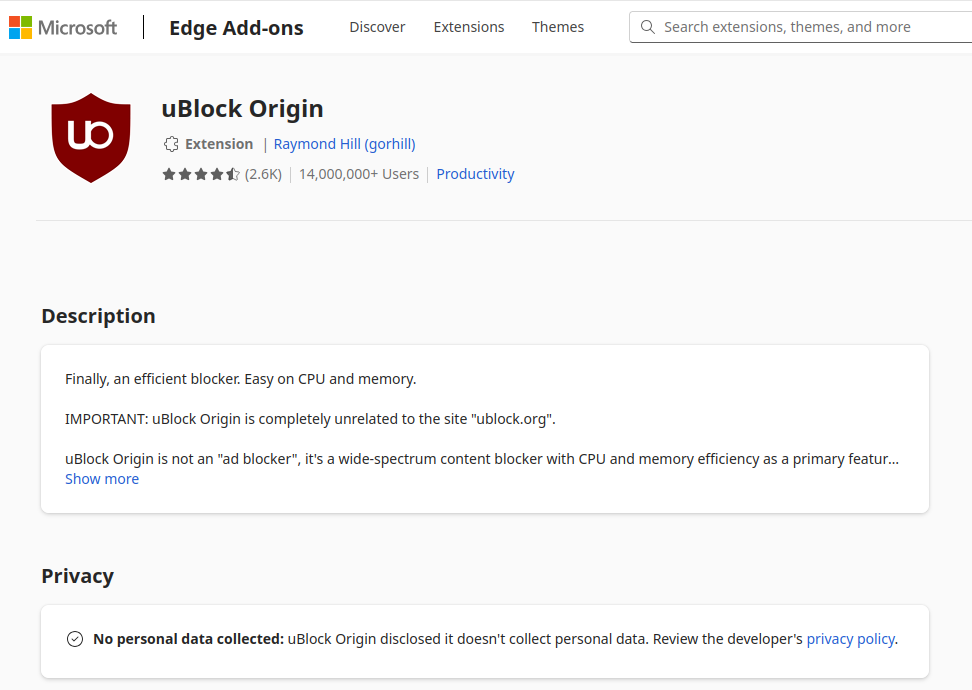Click the checkmark circle privacy icon

pyautogui.click(x=75, y=639)
